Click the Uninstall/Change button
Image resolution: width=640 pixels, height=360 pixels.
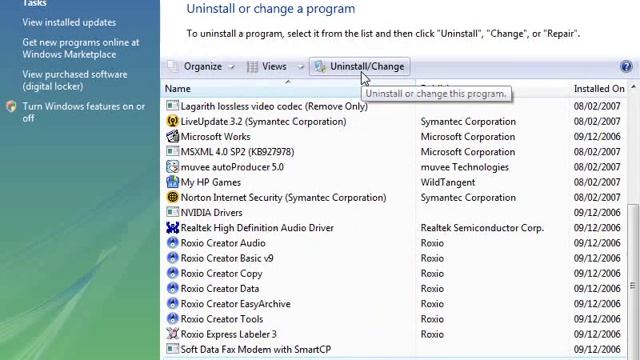359,67
